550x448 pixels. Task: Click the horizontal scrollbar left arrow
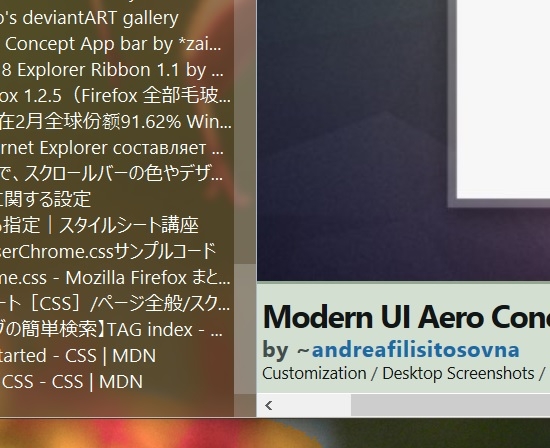[x=269, y=405]
